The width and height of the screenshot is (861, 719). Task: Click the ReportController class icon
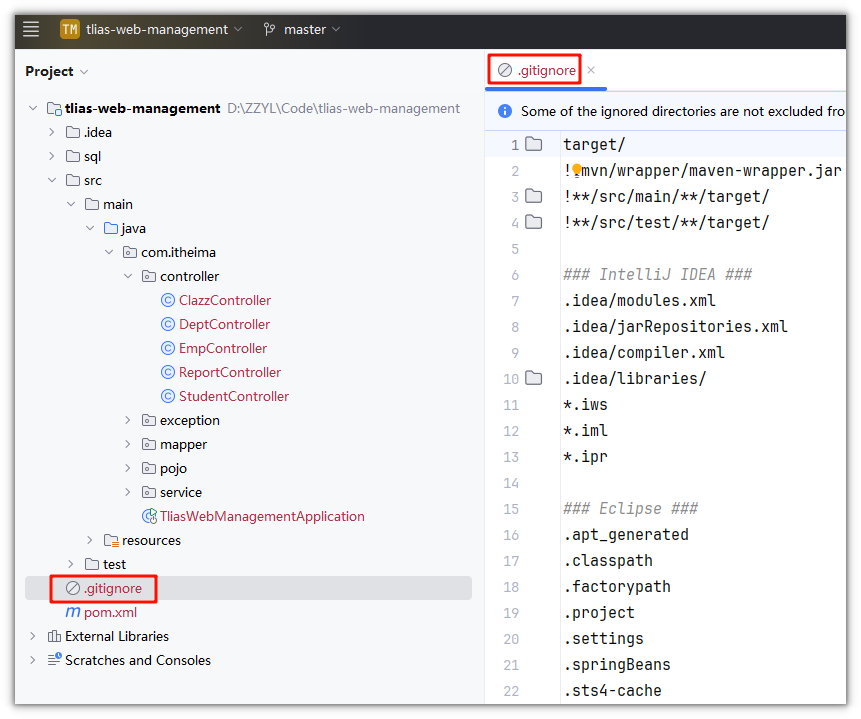[x=167, y=372]
